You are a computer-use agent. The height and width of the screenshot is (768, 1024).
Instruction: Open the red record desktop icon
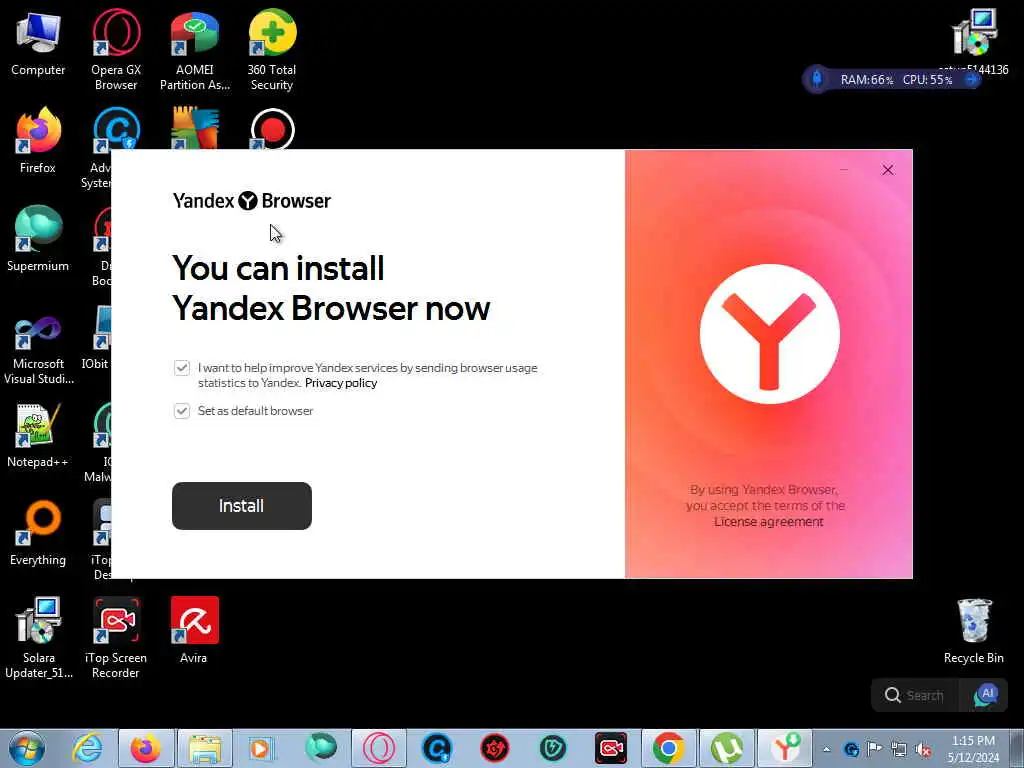click(272, 129)
